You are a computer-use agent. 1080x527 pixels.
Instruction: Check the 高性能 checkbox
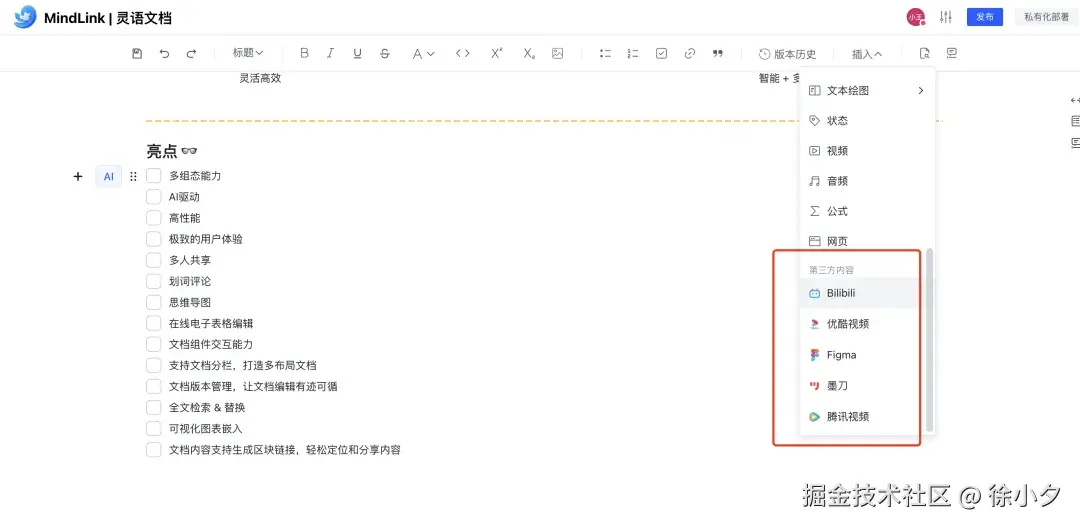[x=154, y=218]
